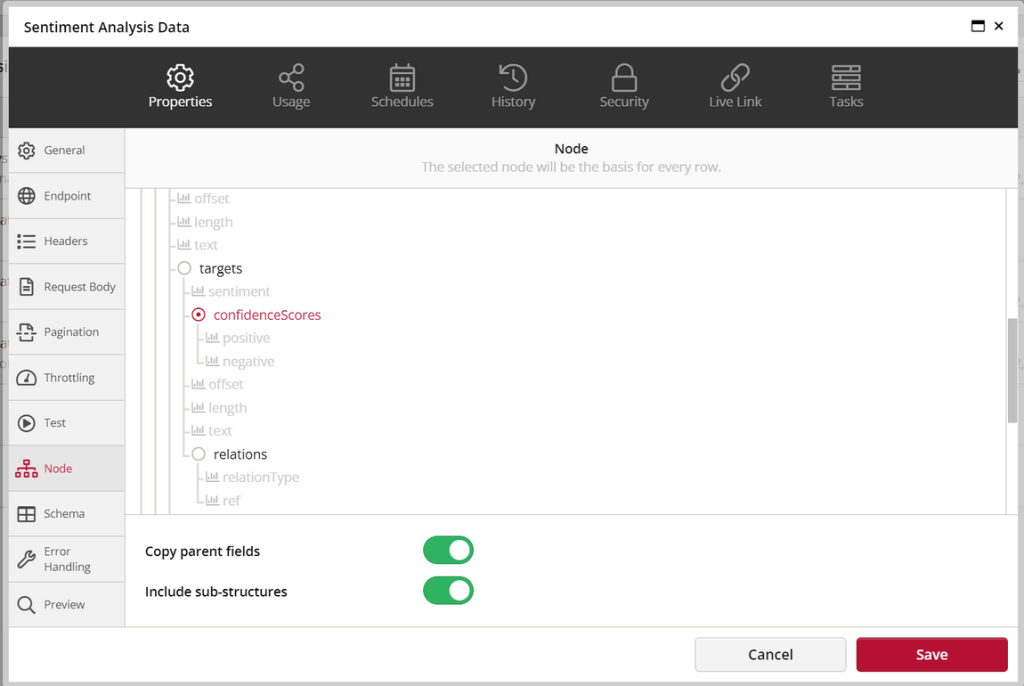Open the Usage share icon

[x=291, y=78]
